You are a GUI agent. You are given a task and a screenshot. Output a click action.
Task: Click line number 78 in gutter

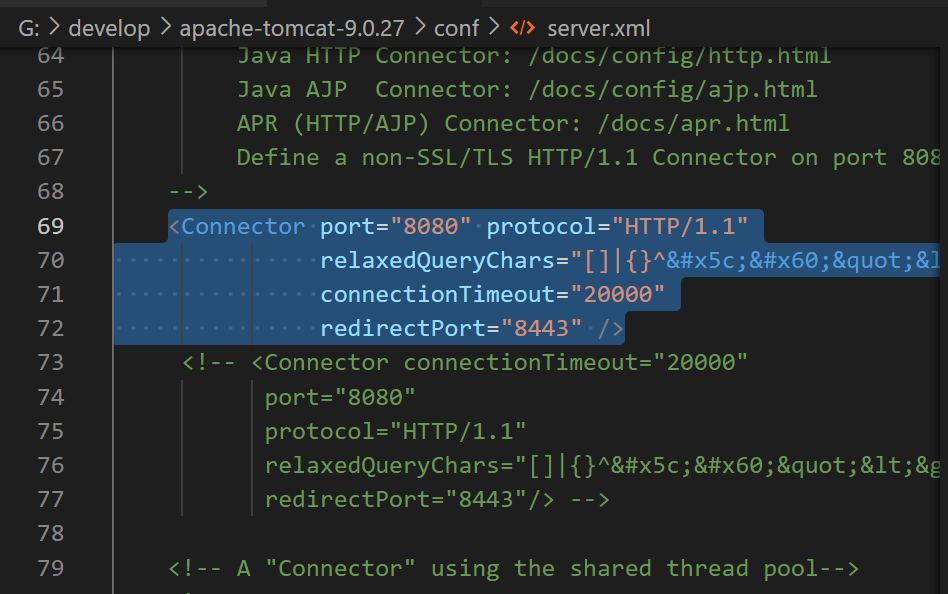coord(51,534)
